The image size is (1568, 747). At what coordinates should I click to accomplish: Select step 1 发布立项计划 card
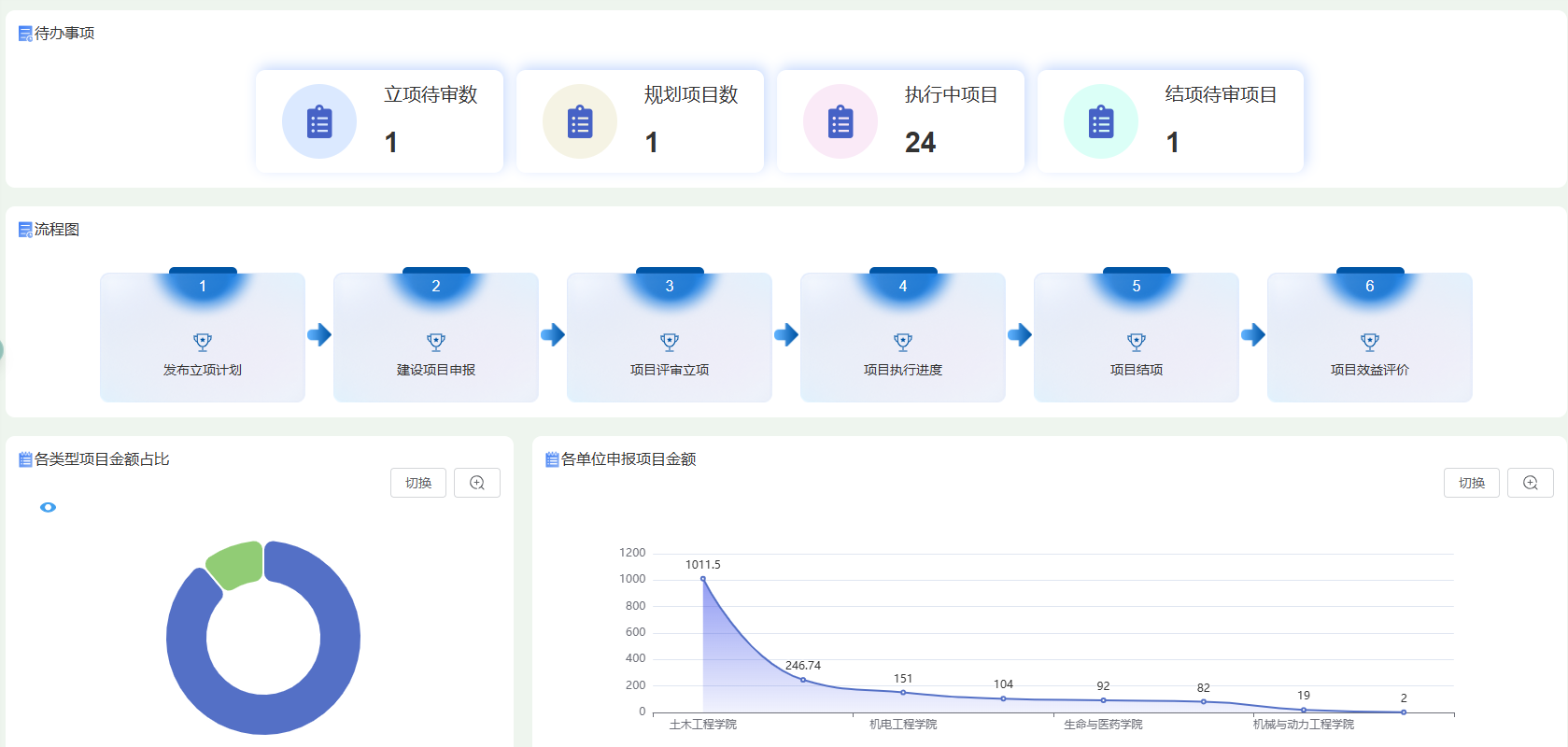pos(203,337)
